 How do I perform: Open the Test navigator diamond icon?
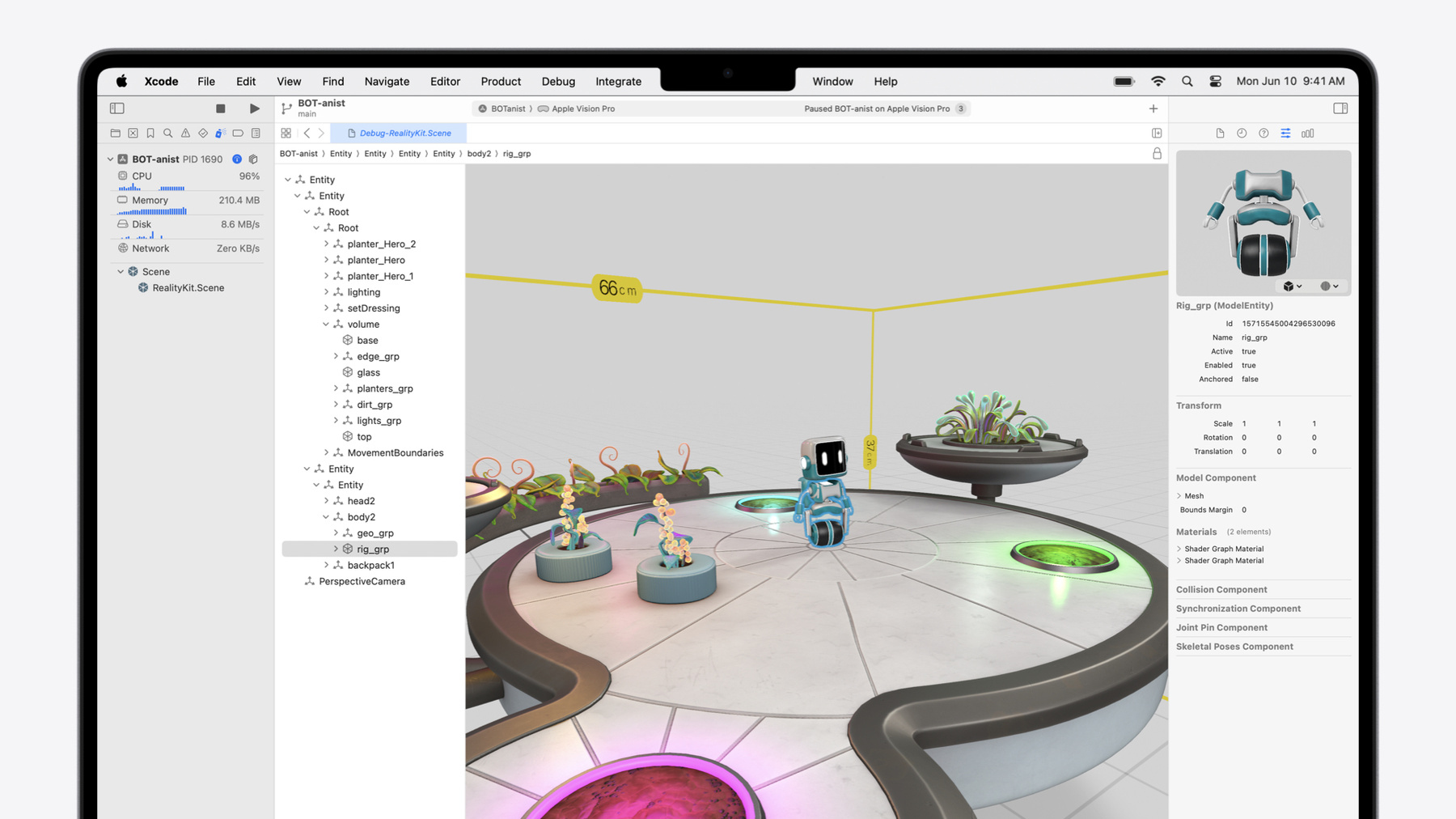coord(203,133)
